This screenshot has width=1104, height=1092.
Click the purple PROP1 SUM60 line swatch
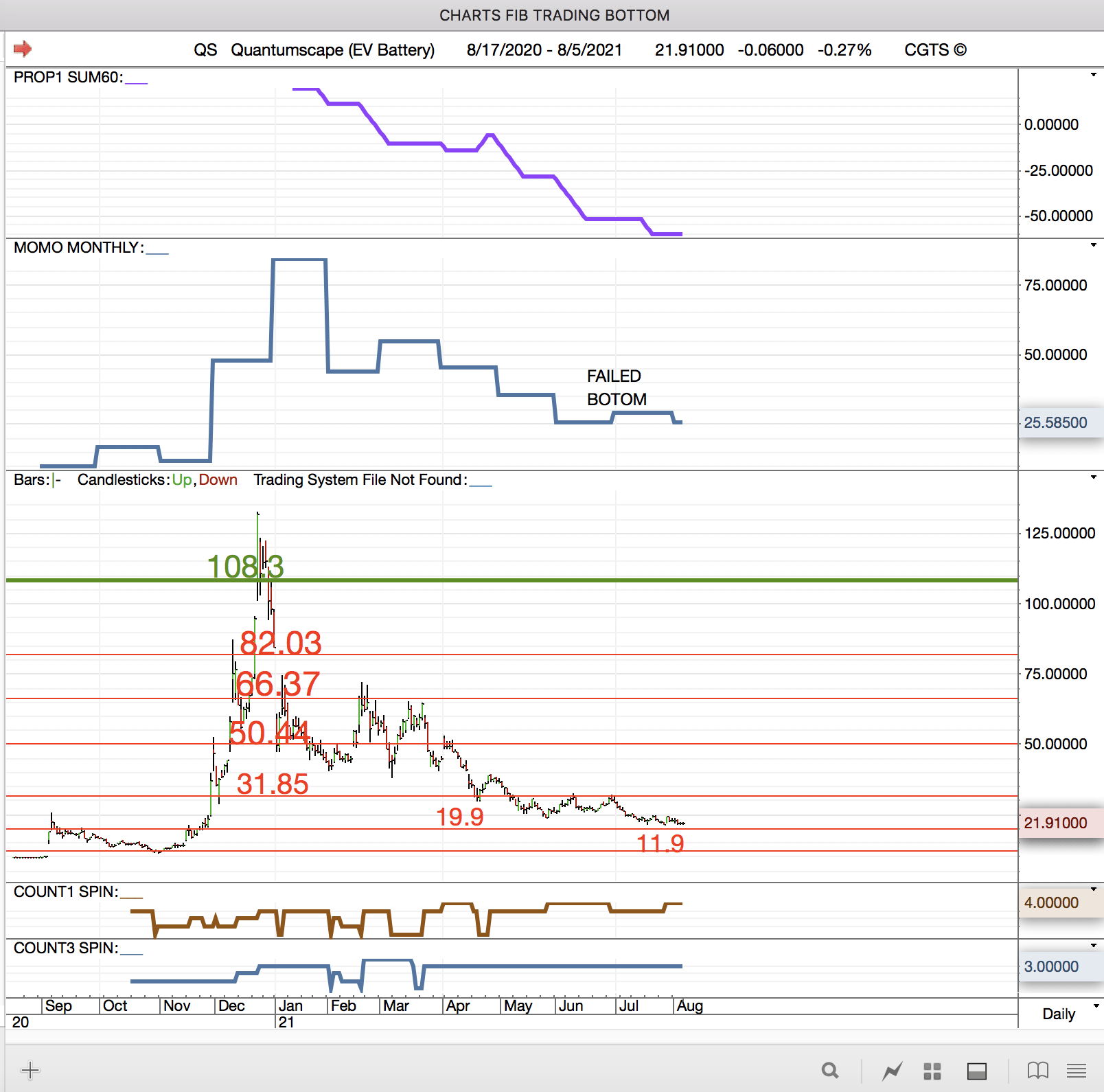click(136, 82)
